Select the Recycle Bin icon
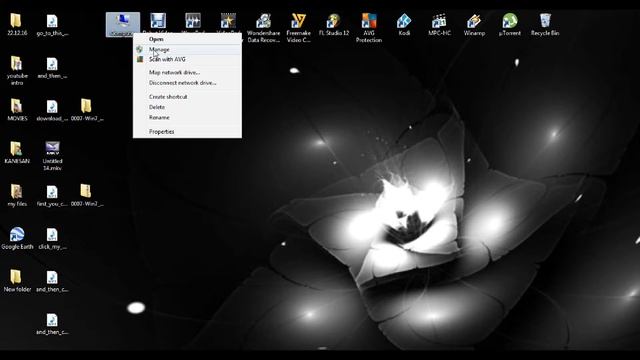Viewport: 640px width, 360px height. [545, 21]
